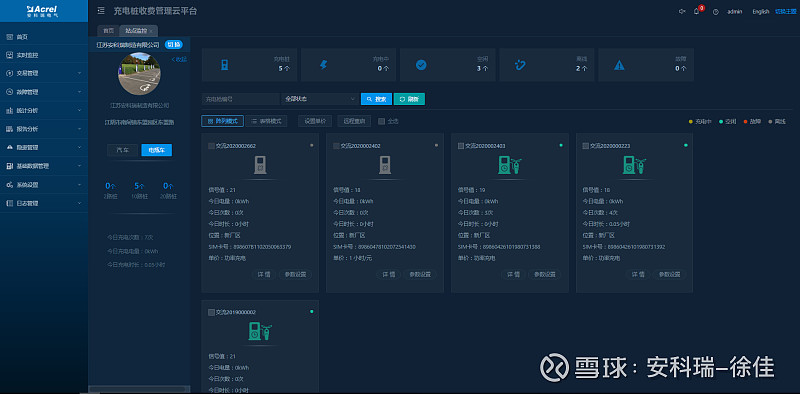This screenshot has width=800, height=394.
Task: Expand the 报告分析 menu chevron
Action: 80,129
